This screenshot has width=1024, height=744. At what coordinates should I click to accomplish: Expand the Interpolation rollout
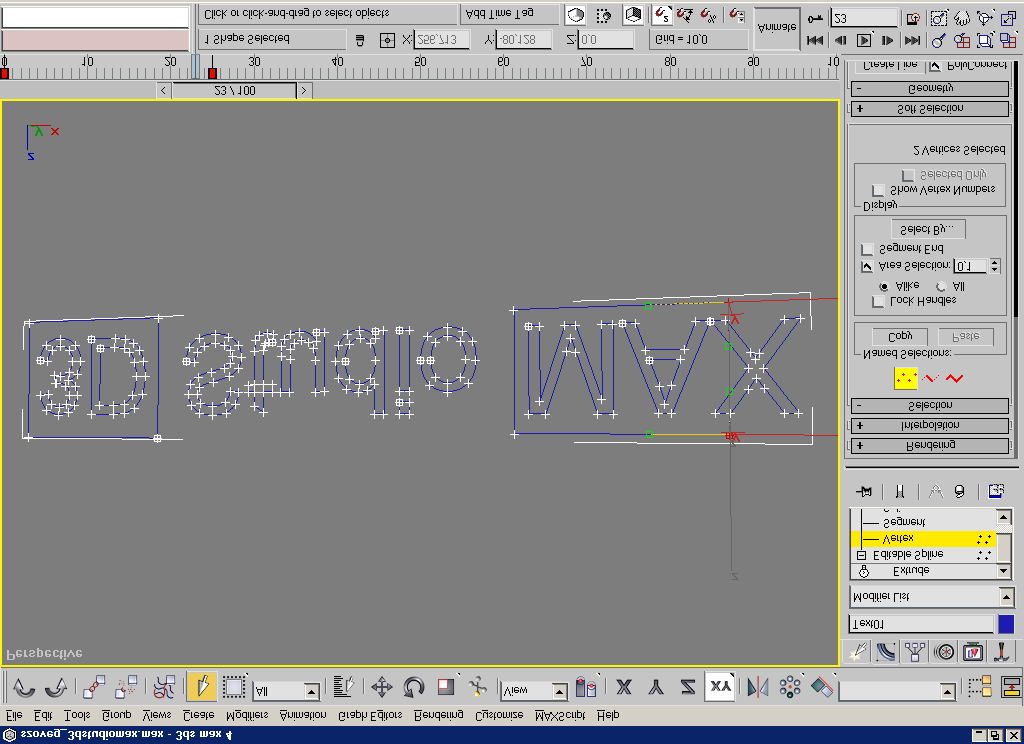point(930,426)
